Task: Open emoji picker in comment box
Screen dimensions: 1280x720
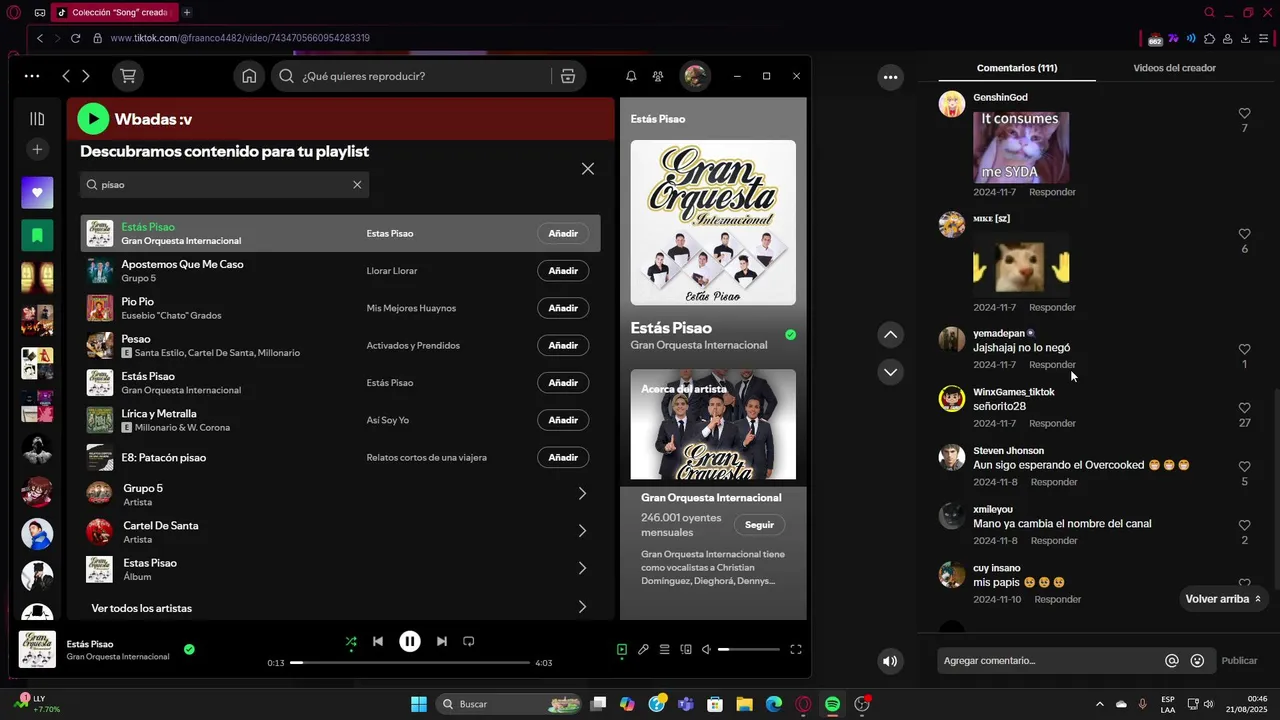Action: pos(1197,661)
